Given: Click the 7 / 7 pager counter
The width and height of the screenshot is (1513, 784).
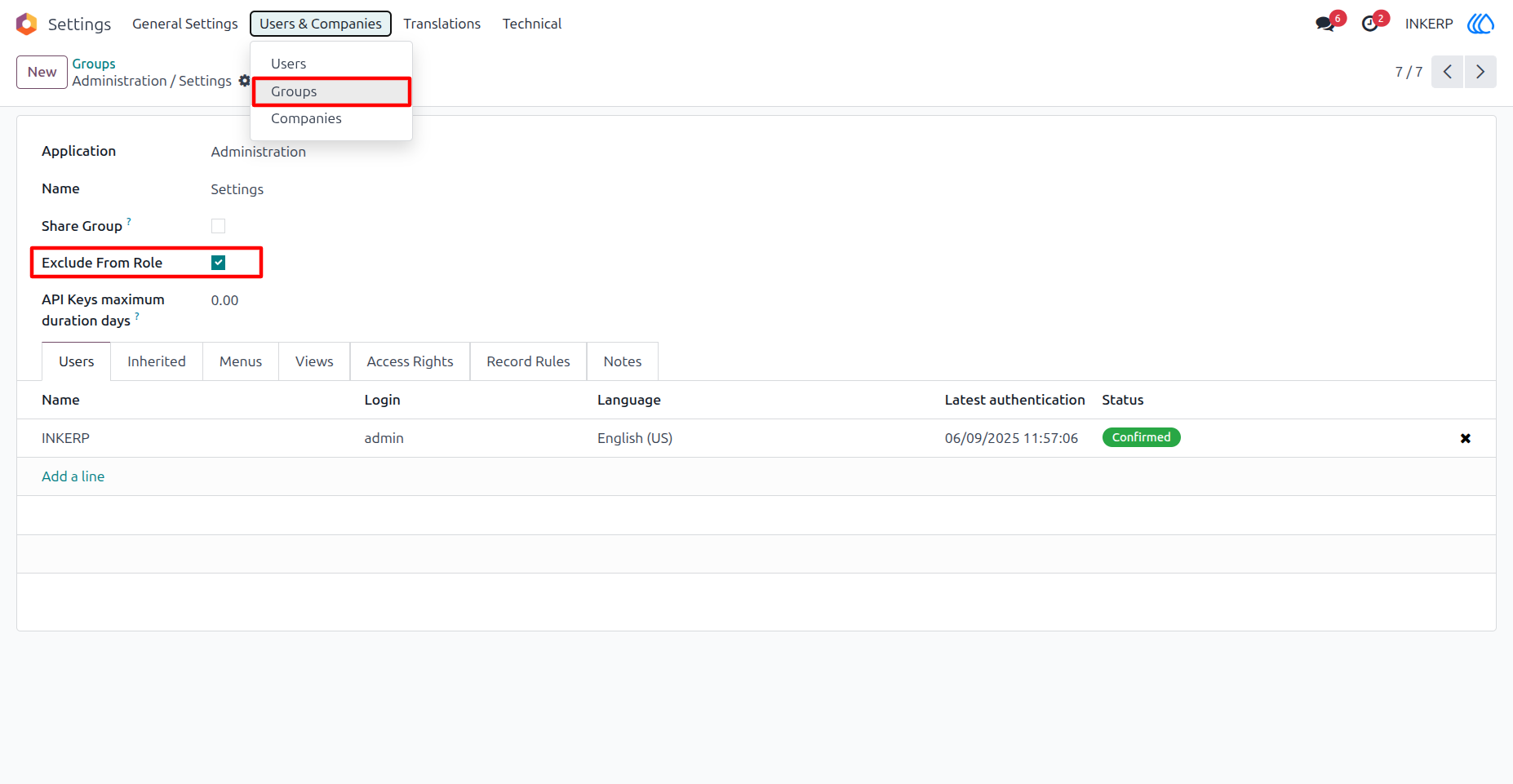Looking at the screenshot, I should 1409,72.
